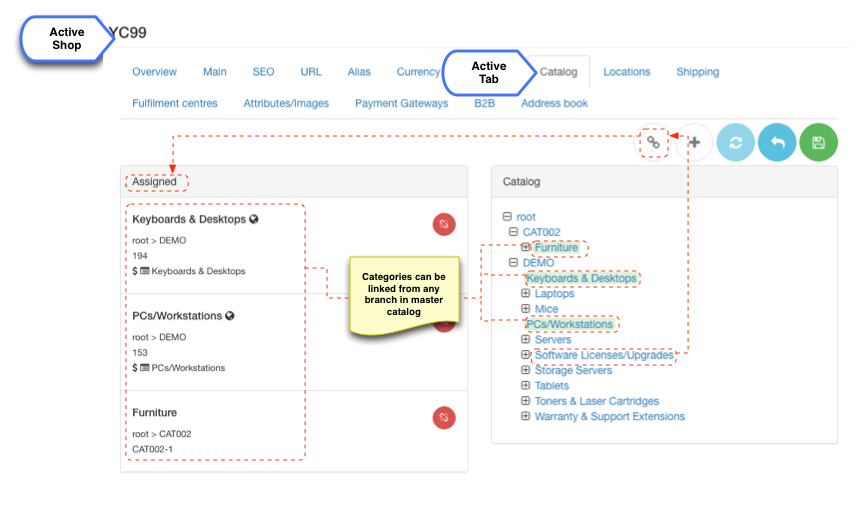Collapse the root node in catalog tree

[507, 217]
